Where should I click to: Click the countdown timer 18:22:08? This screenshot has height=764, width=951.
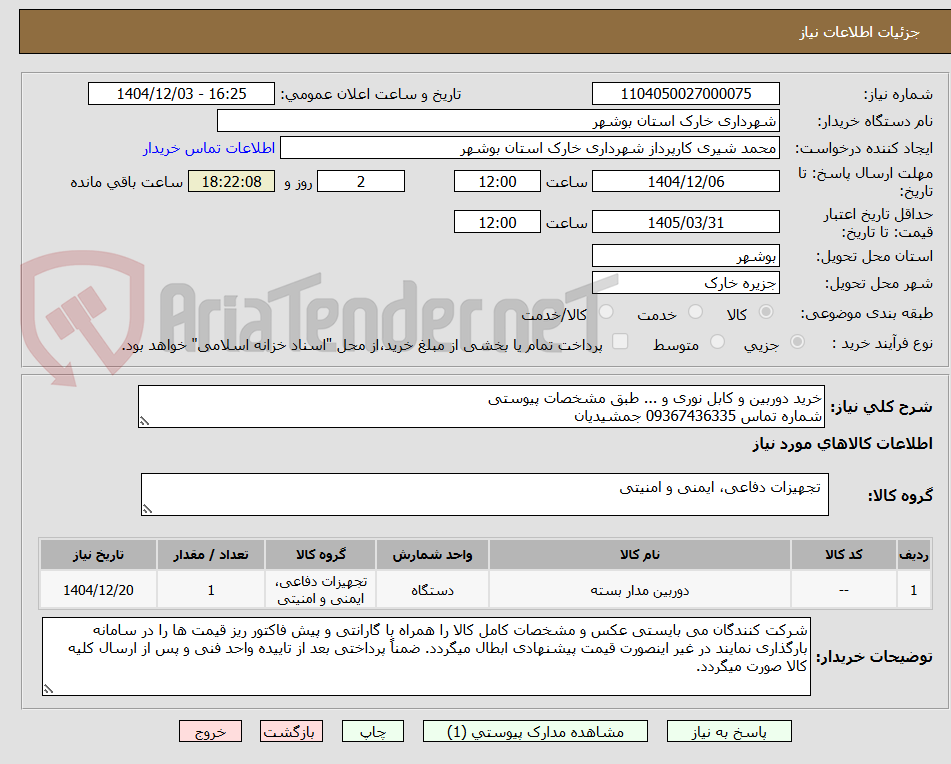231,182
